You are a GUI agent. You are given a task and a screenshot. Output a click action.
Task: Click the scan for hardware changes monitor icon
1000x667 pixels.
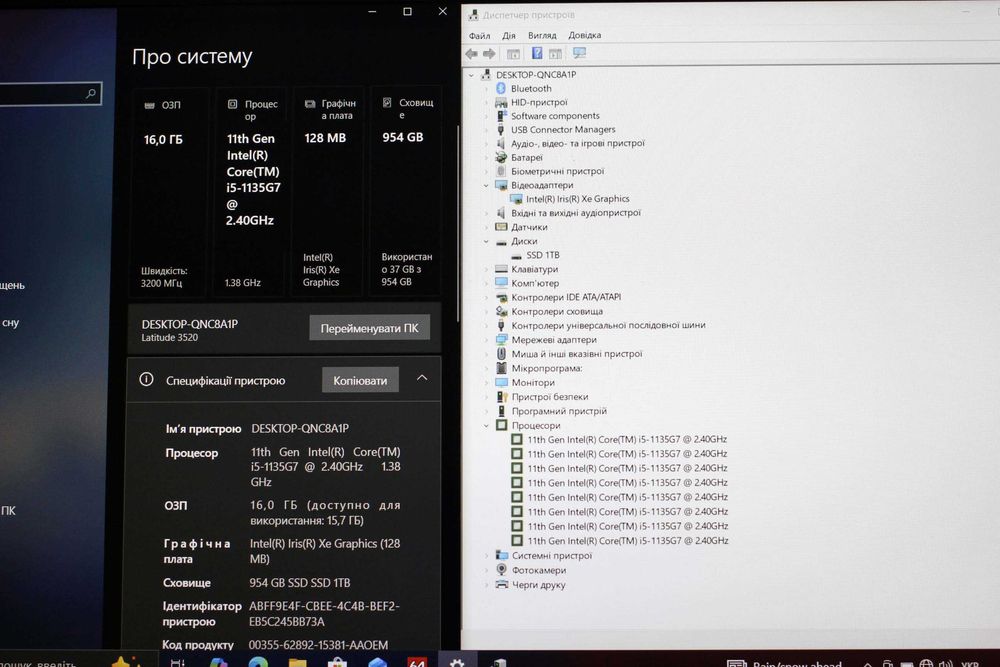coord(579,53)
